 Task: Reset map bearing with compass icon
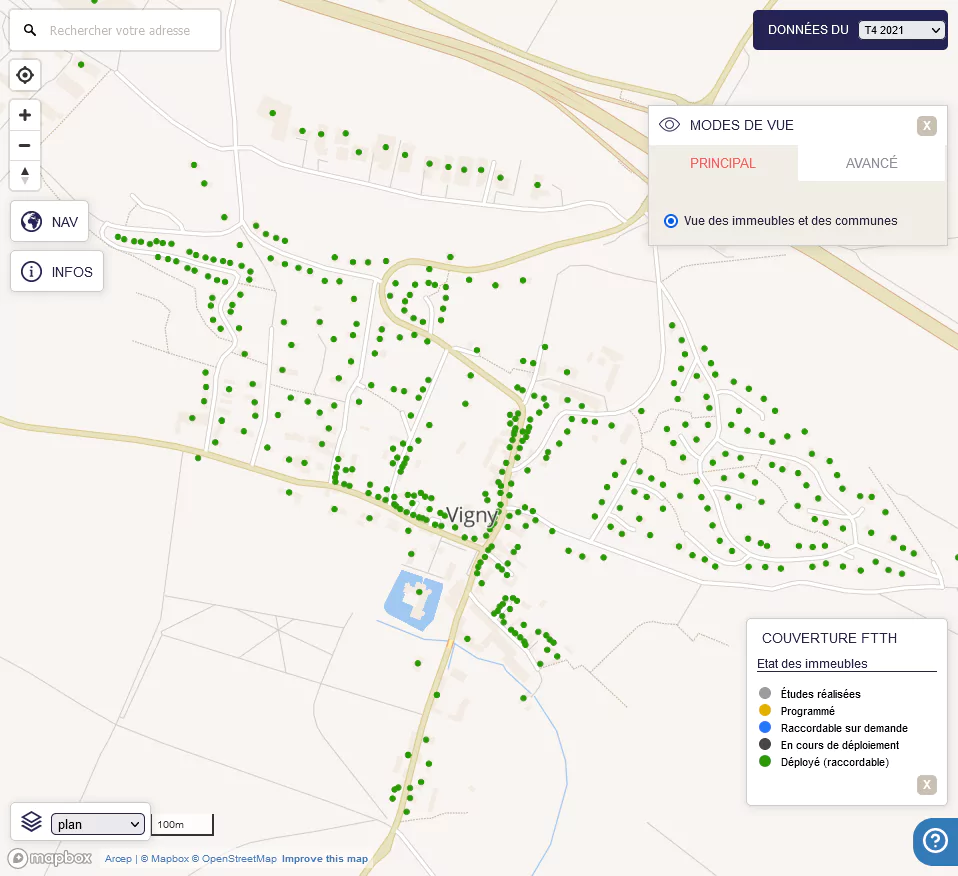(25, 175)
